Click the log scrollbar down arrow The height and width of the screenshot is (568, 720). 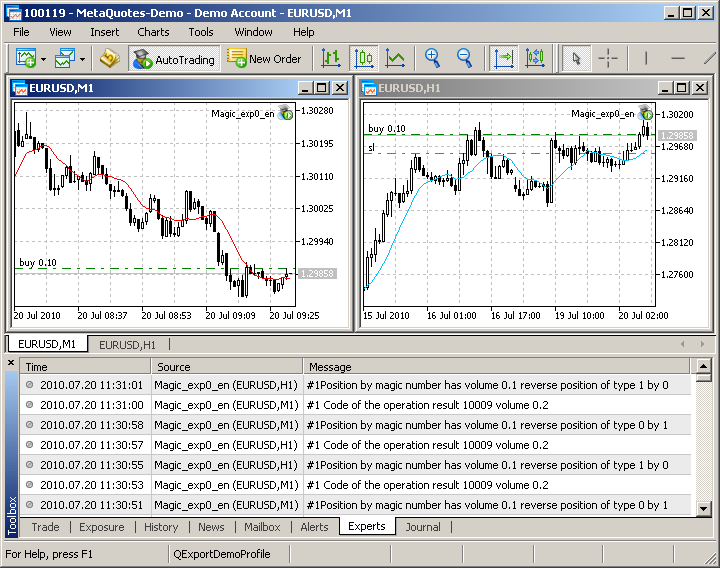703,508
